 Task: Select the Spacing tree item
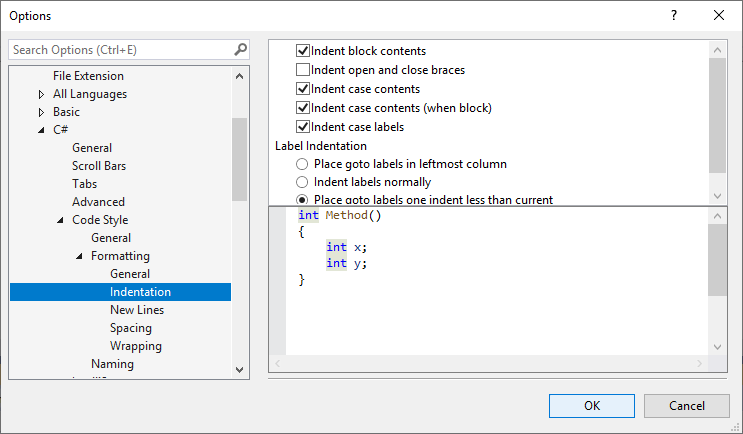[131, 328]
